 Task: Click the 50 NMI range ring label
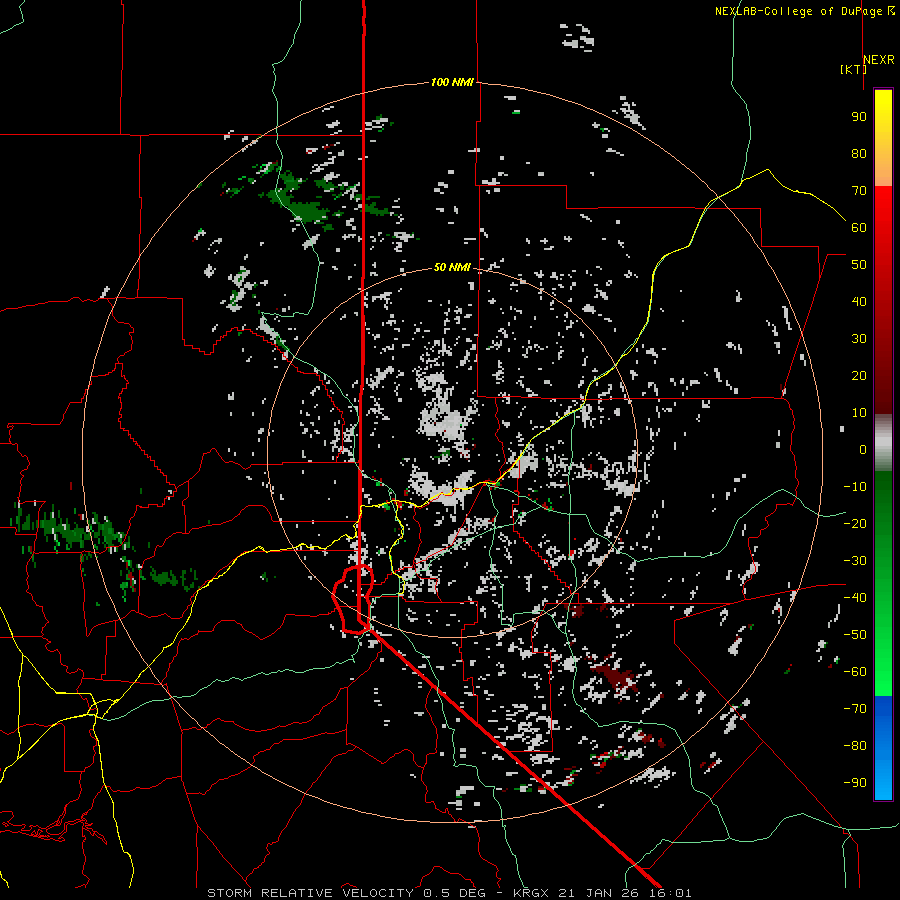[x=452, y=267]
